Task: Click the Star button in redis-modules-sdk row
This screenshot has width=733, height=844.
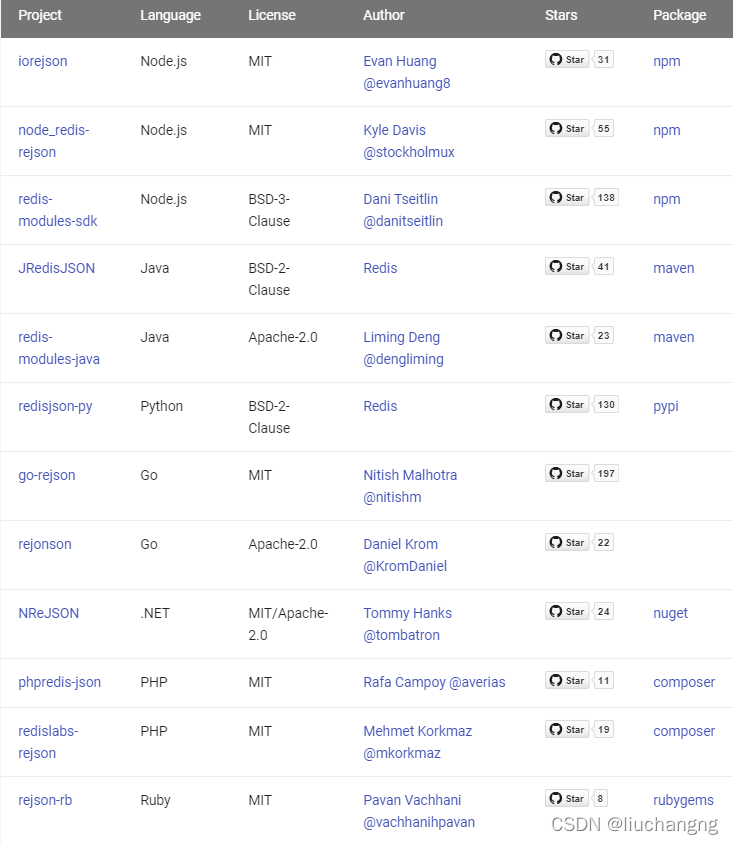Action: pos(567,197)
